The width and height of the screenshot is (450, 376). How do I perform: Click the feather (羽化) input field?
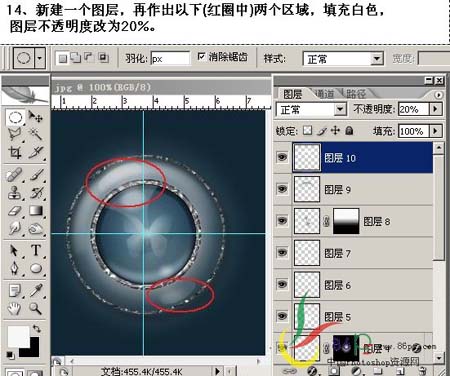(x=170, y=59)
